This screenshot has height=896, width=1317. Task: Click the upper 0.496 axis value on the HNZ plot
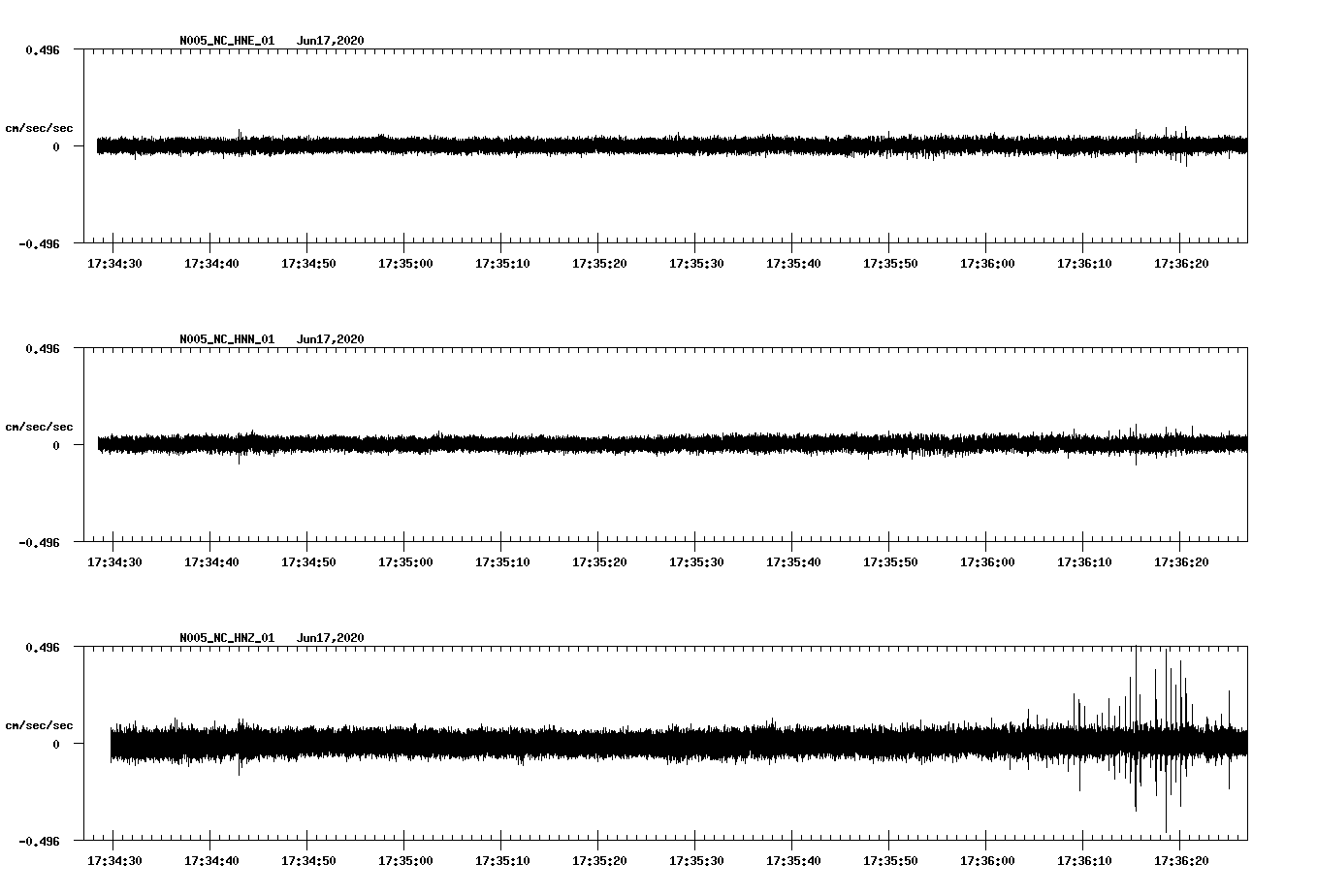[43, 647]
